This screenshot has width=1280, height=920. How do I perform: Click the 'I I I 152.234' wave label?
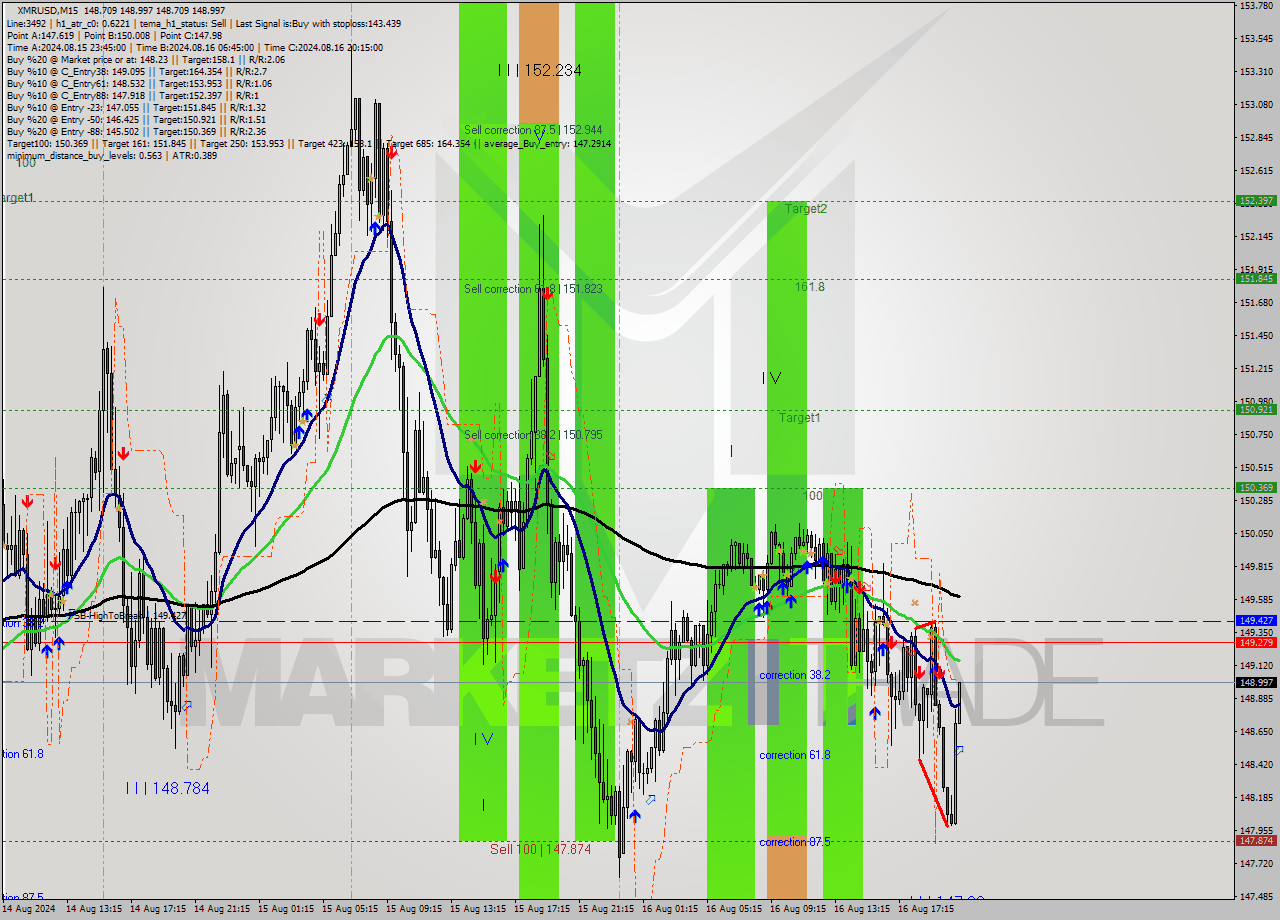coord(540,70)
